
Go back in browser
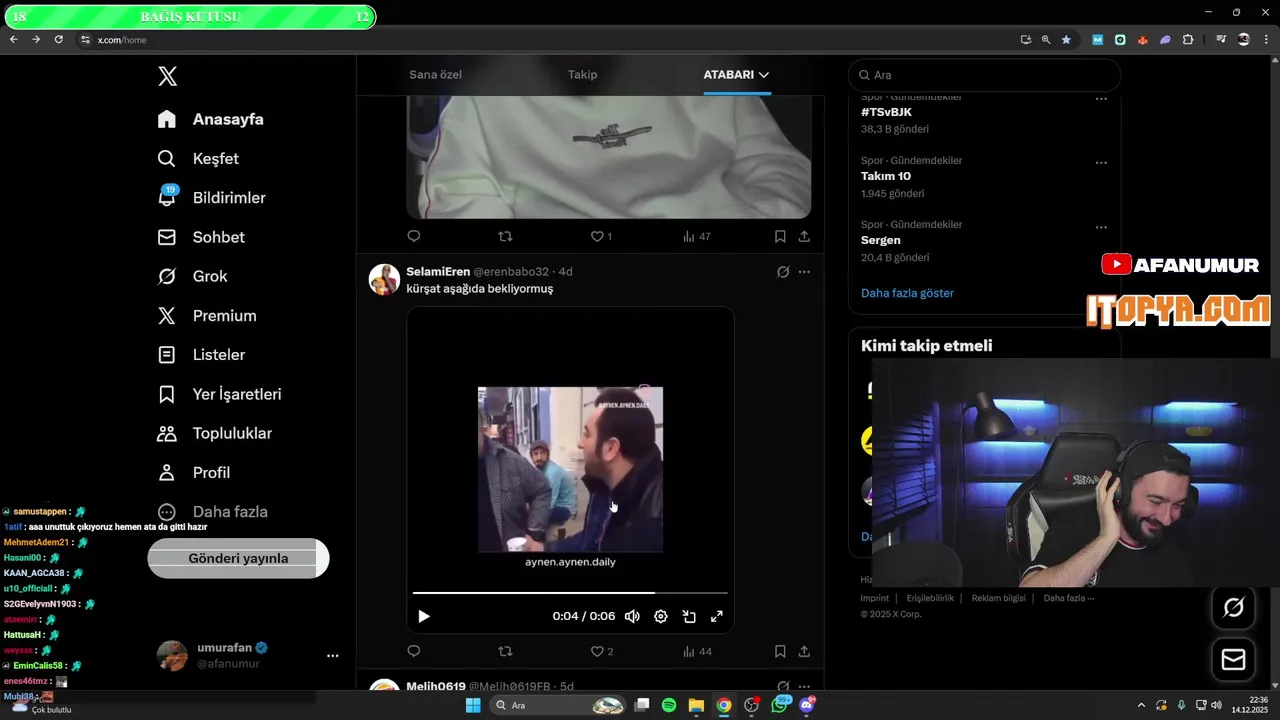[13, 39]
